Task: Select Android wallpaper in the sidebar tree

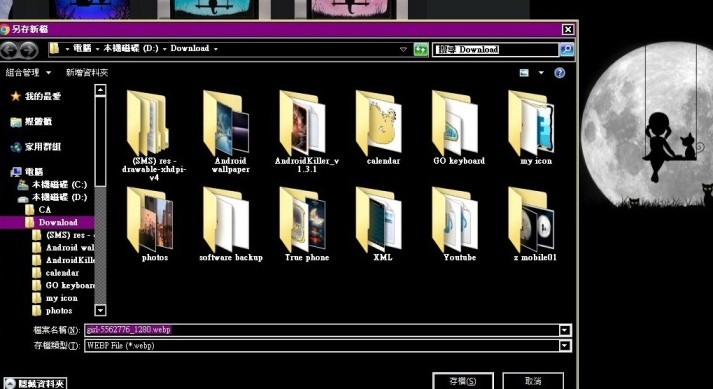Action: (64, 248)
